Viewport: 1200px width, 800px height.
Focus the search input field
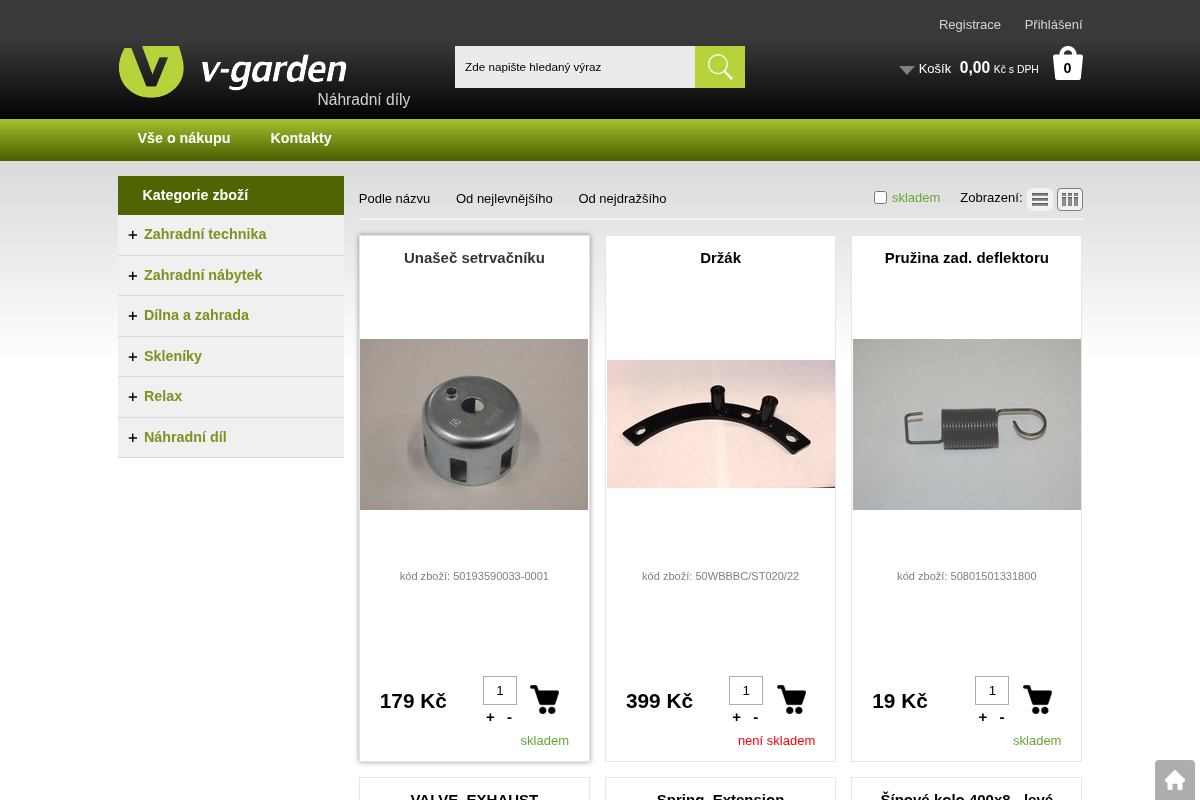[x=575, y=67]
